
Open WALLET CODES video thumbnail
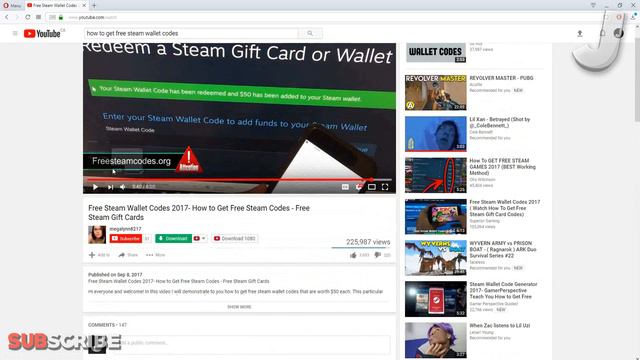pos(436,53)
